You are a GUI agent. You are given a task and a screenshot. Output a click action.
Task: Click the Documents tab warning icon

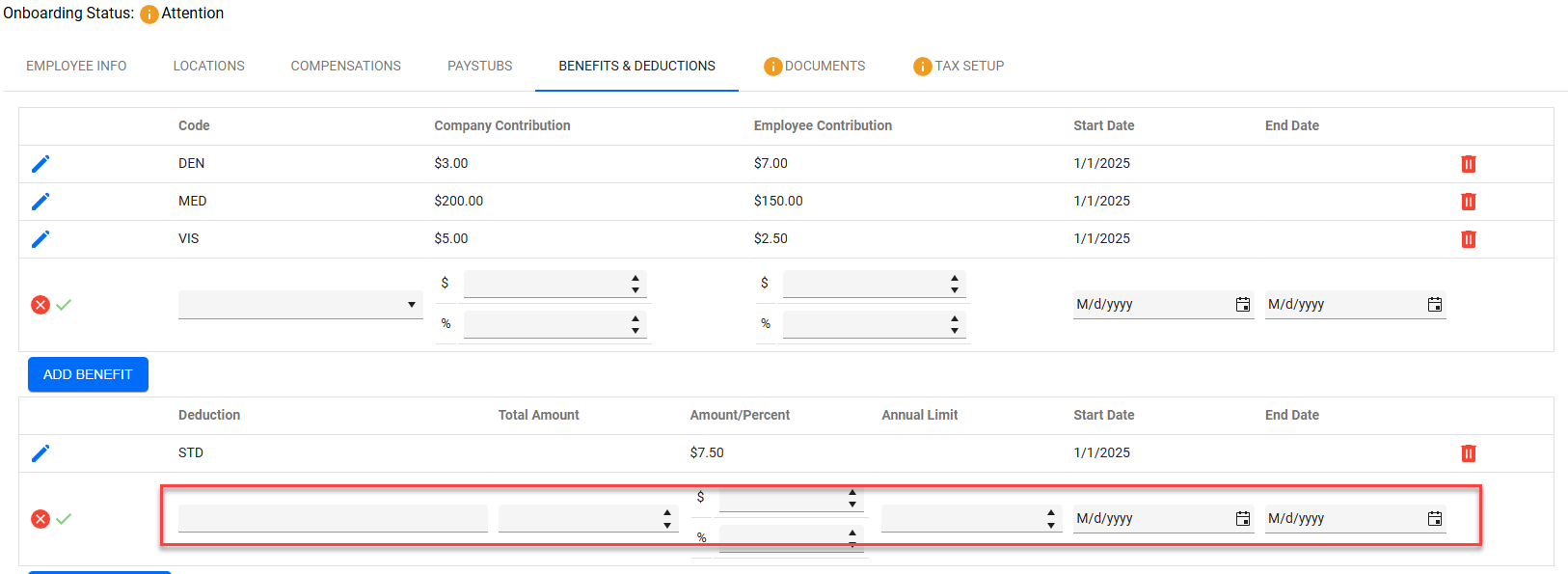[772, 67]
